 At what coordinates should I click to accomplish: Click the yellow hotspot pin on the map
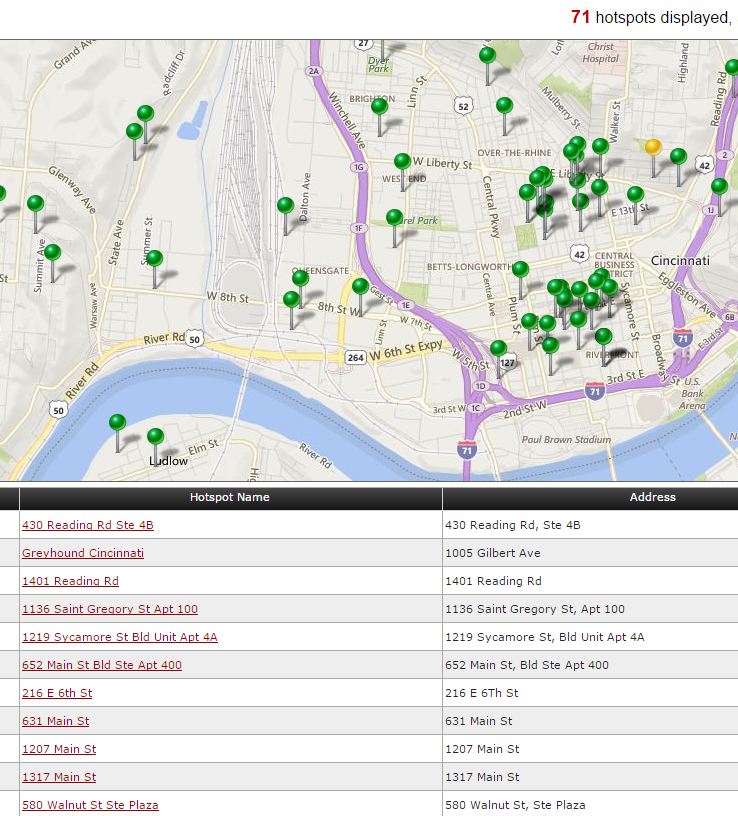[653, 148]
